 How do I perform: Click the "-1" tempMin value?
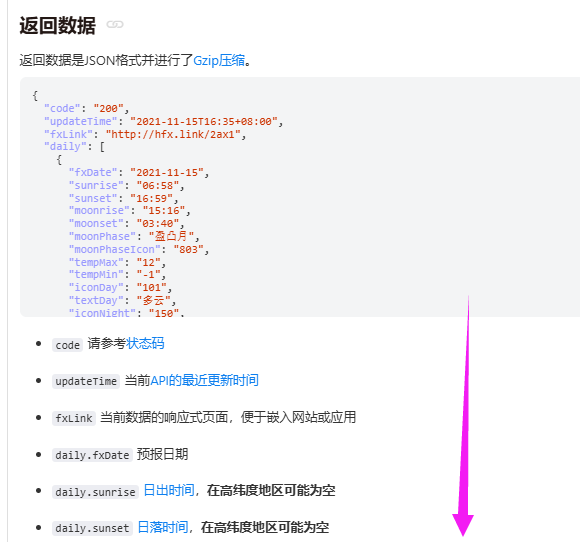[x=148, y=275]
